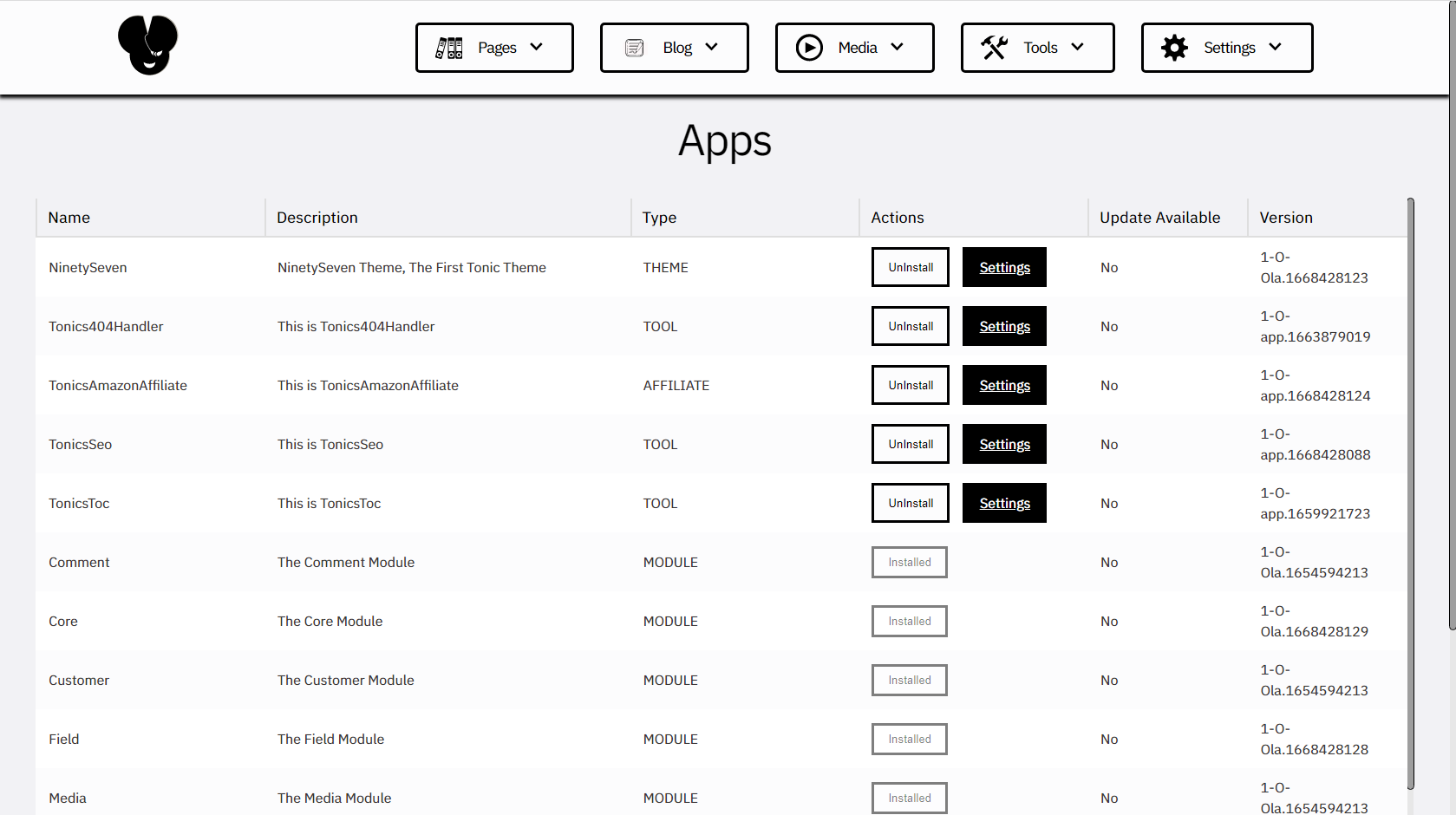The image size is (1456, 815).
Task: Uninstall the NinetySeven theme
Action: [911, 267]
